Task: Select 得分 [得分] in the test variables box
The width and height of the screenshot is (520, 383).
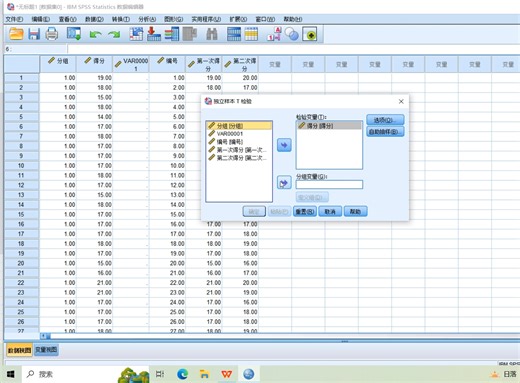Action: point(329,125)
